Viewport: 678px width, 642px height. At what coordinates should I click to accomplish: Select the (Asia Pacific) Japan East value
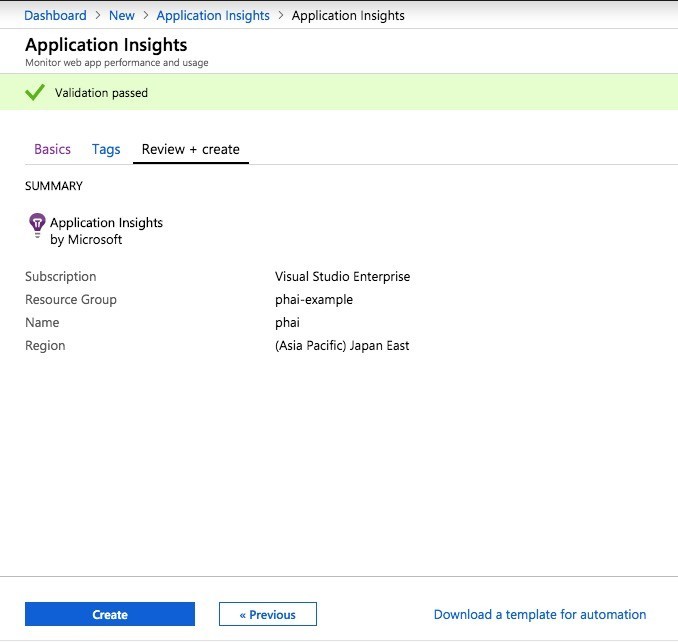(342, 345)
